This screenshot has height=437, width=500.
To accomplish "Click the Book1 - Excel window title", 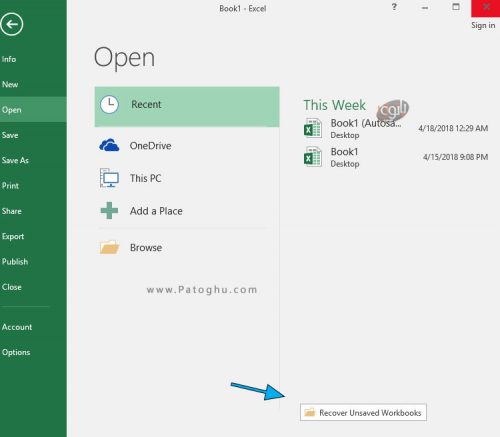I will 243,8.
